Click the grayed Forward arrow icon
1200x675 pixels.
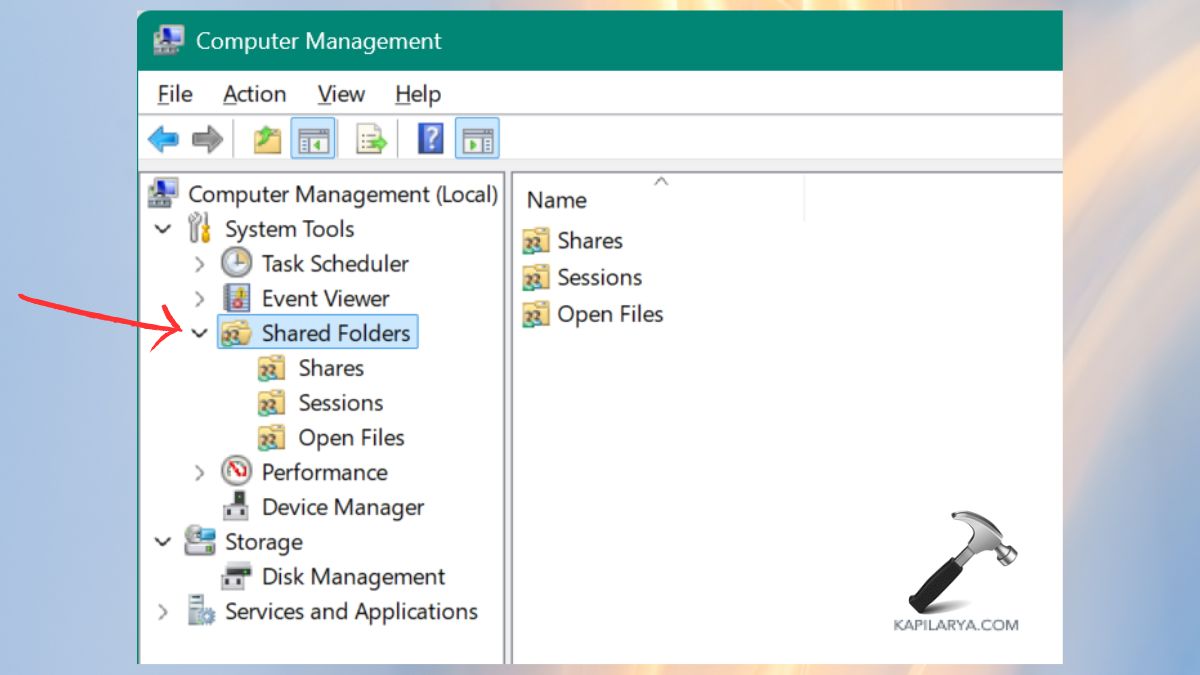(x=206, y=138)
